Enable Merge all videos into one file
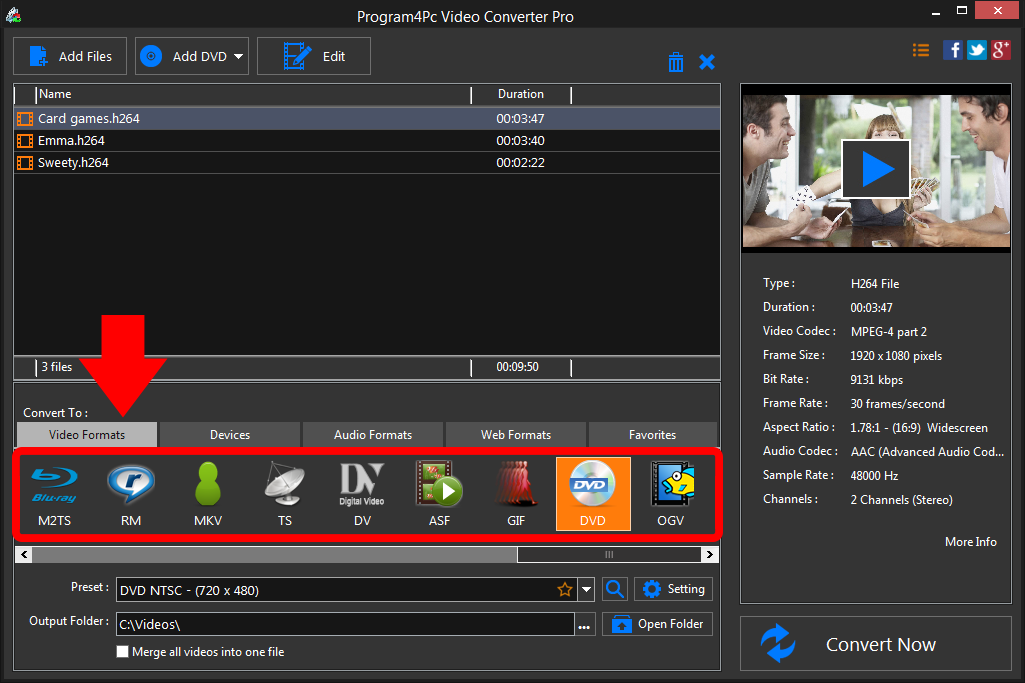The height and width of the screenshot is (683, 1025). click(x=123, y=652)
